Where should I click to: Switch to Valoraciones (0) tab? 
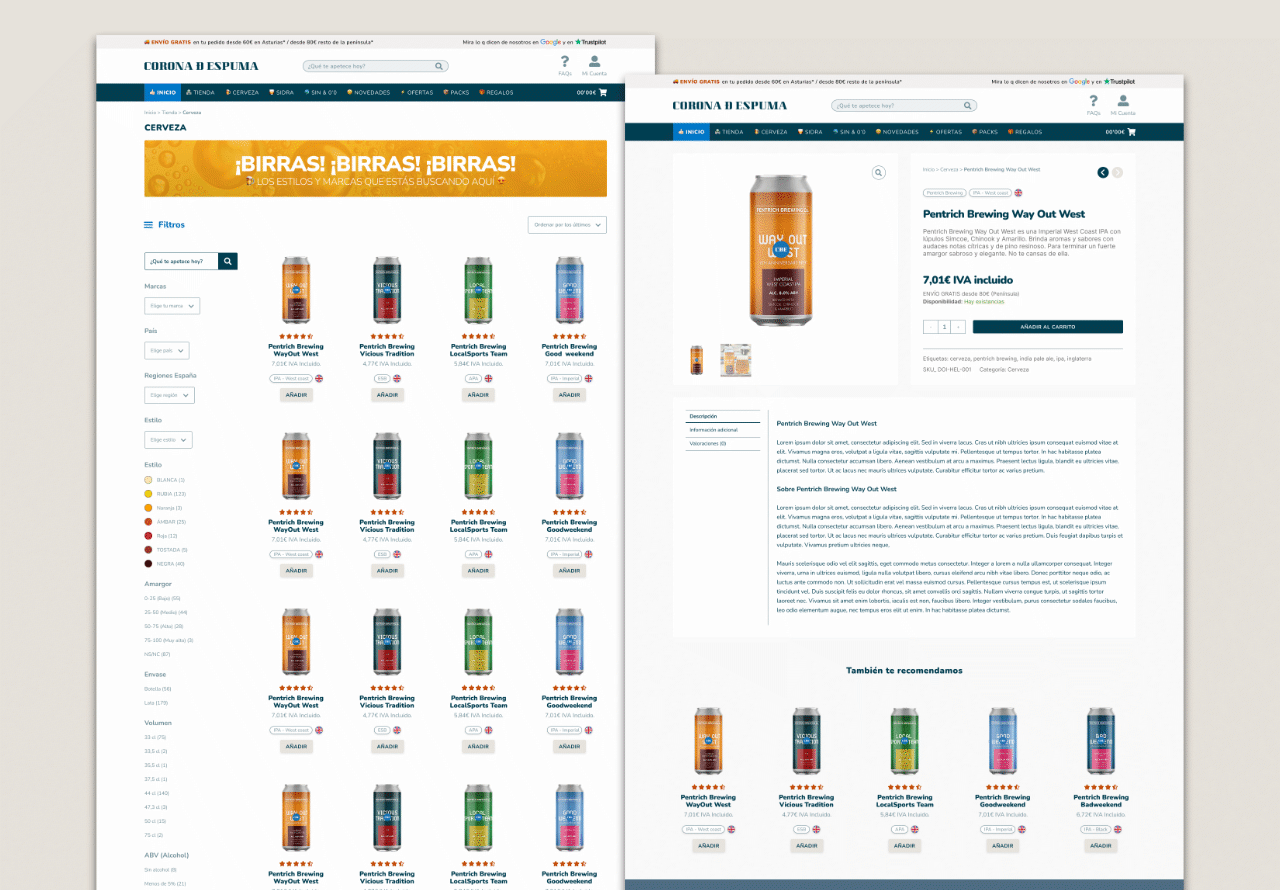click(722, 443)
